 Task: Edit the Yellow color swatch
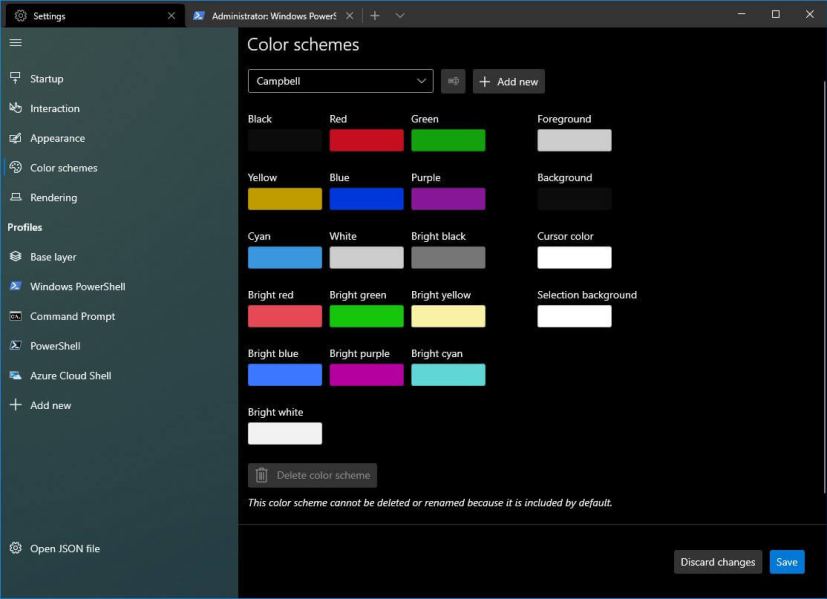click(285, 199)
